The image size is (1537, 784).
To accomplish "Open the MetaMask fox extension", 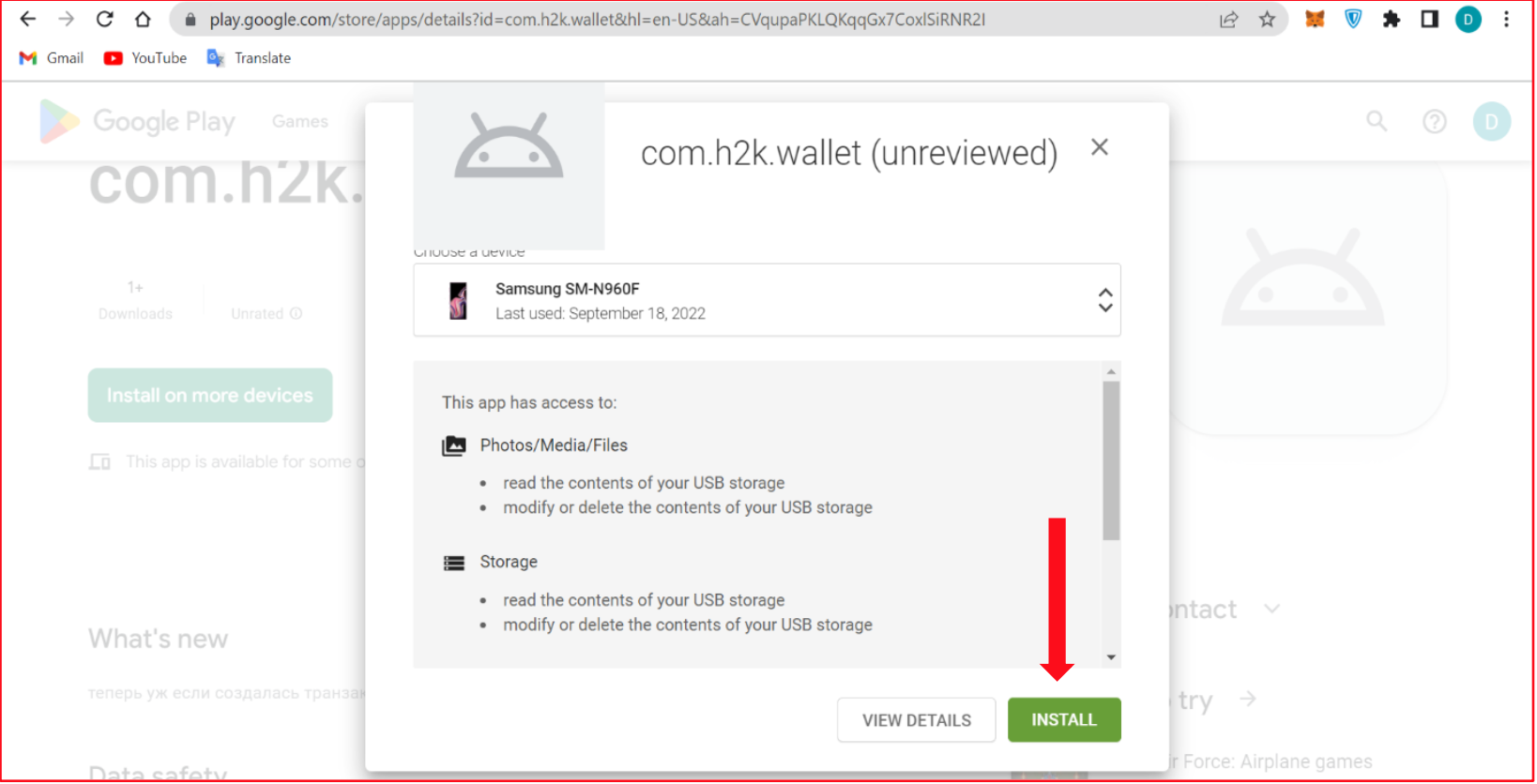I will [1315, 20].
